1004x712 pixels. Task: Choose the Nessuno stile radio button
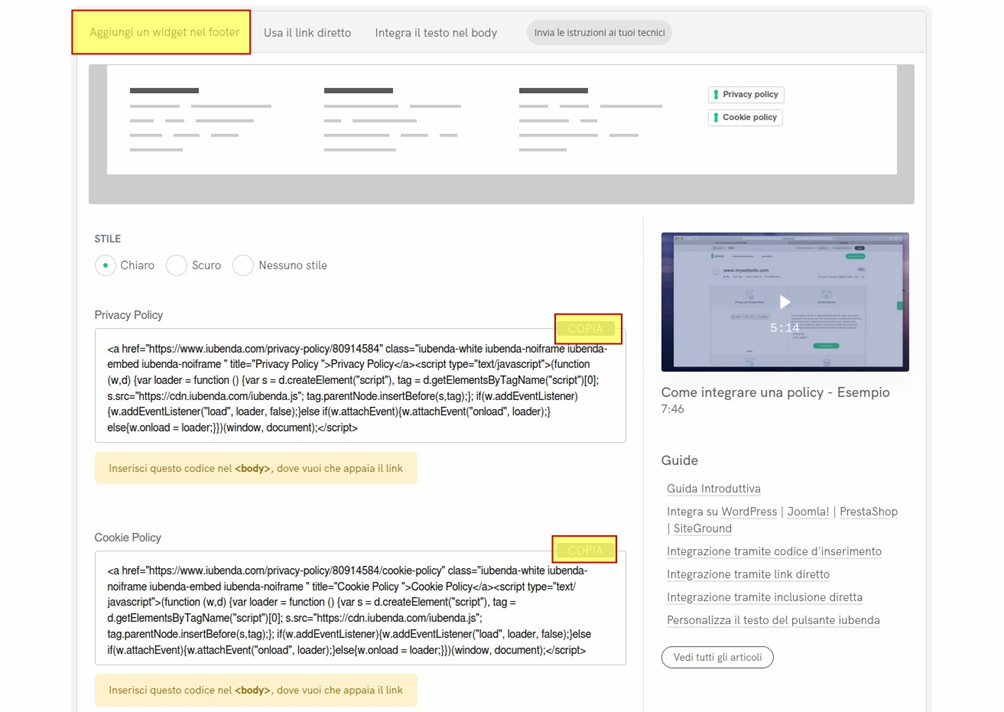coord(243,265)
